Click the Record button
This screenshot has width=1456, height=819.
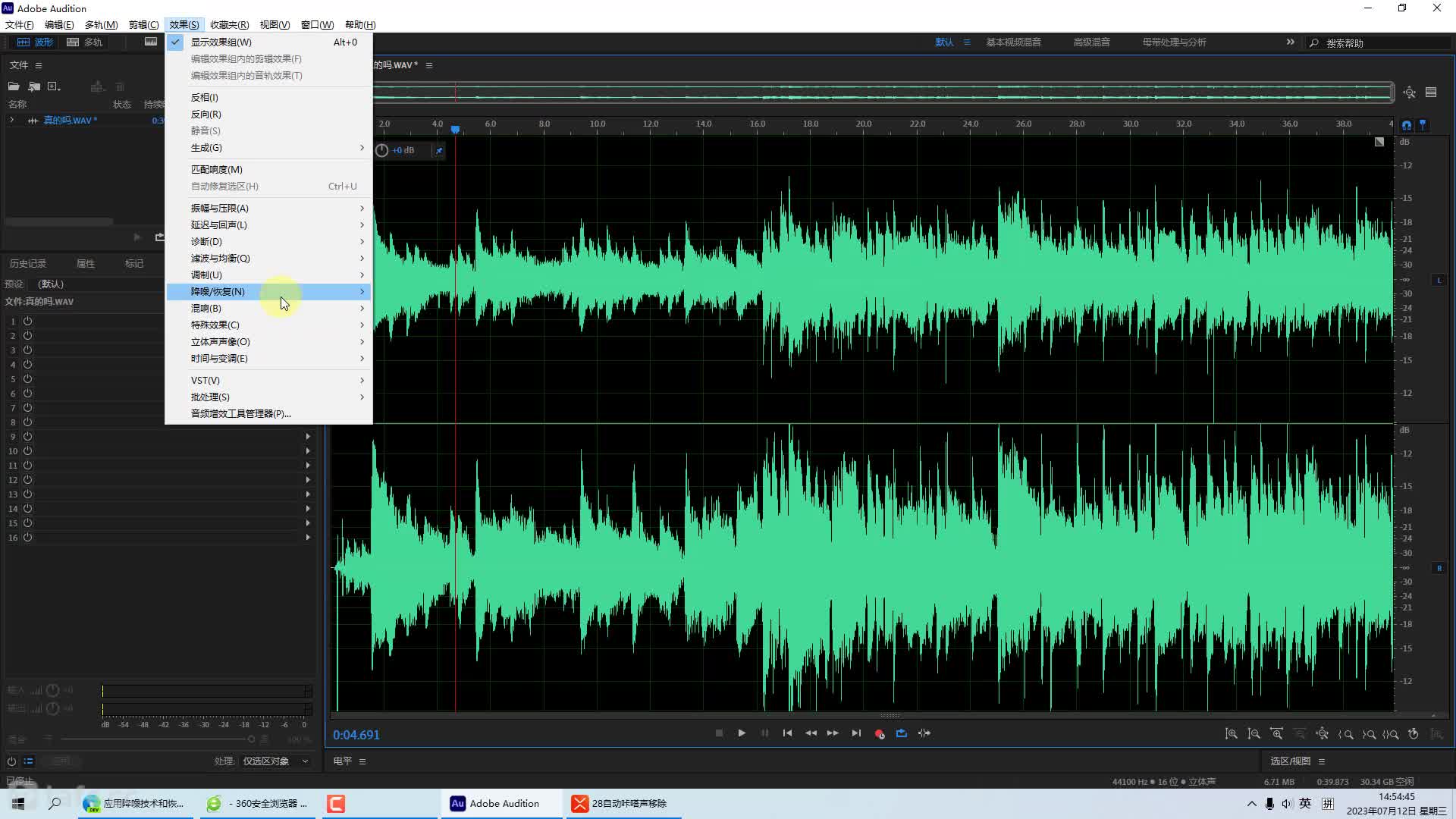[x=879, y=733]
